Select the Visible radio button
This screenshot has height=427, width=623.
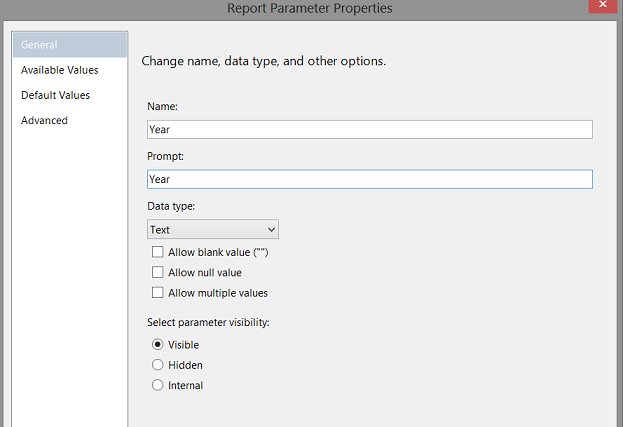(157, 345)
